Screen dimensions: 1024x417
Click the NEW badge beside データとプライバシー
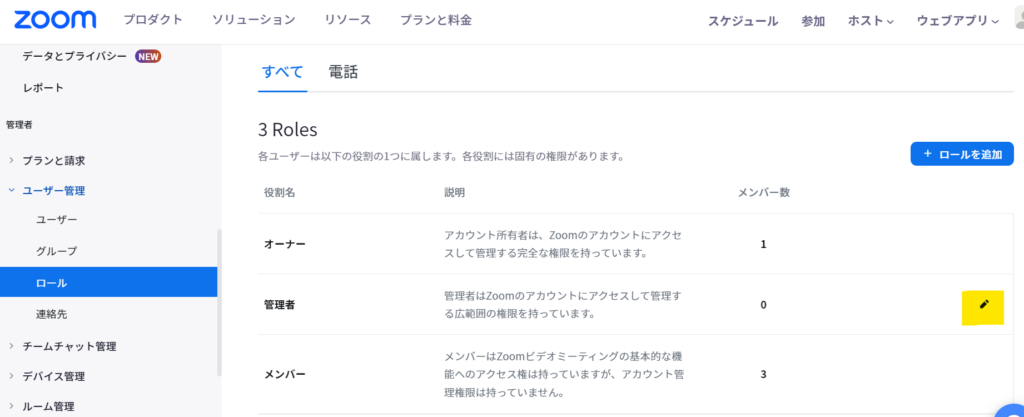(148, 56)
